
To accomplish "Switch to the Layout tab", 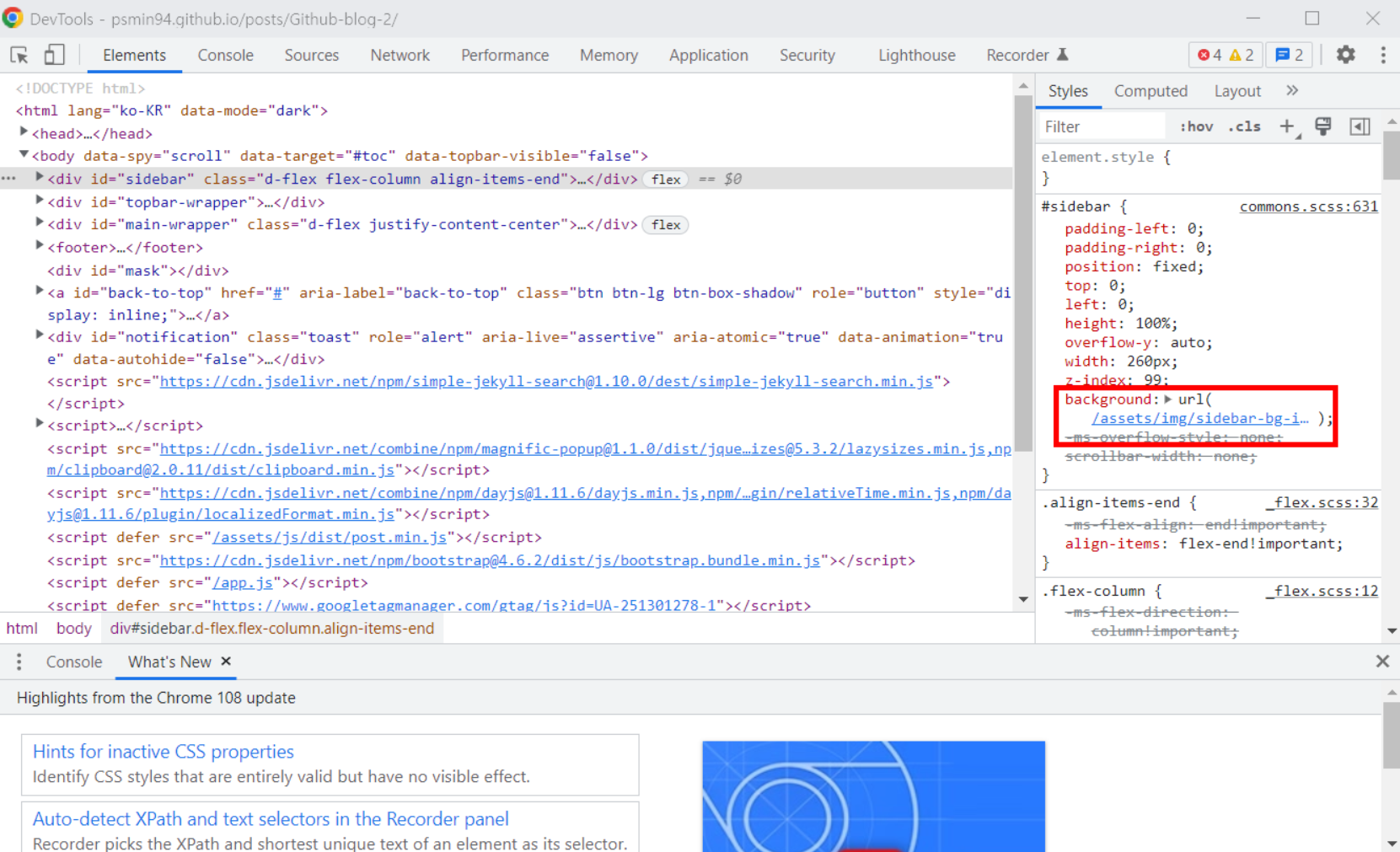I will click(x=1237, y=91).
